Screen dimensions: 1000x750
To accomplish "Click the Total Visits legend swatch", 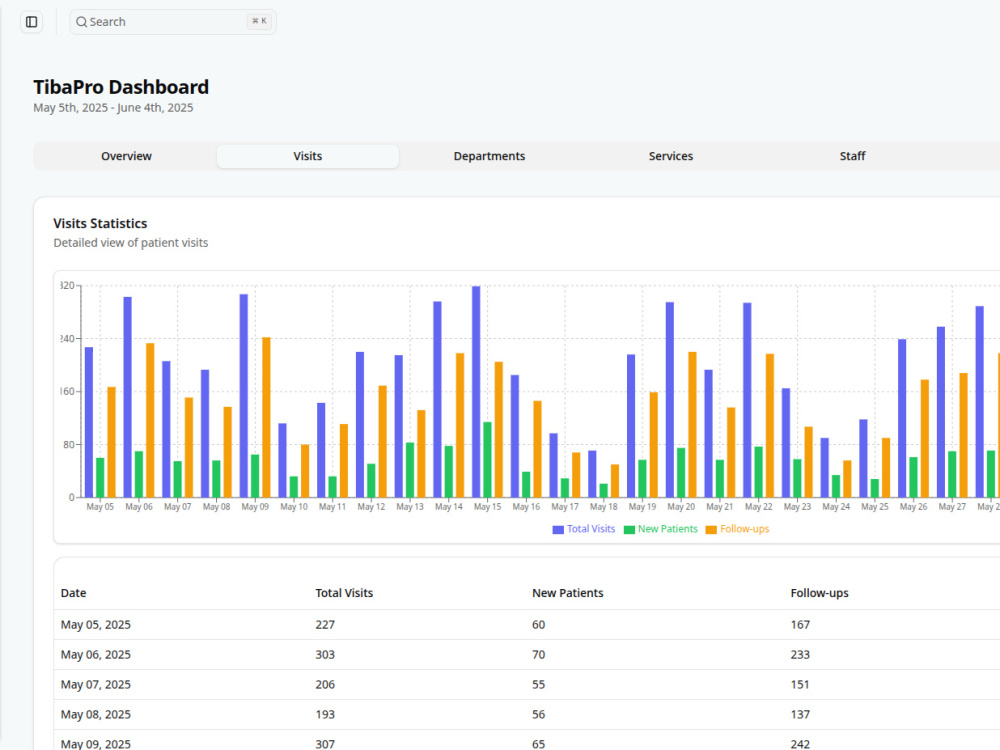I will point(558,529).
